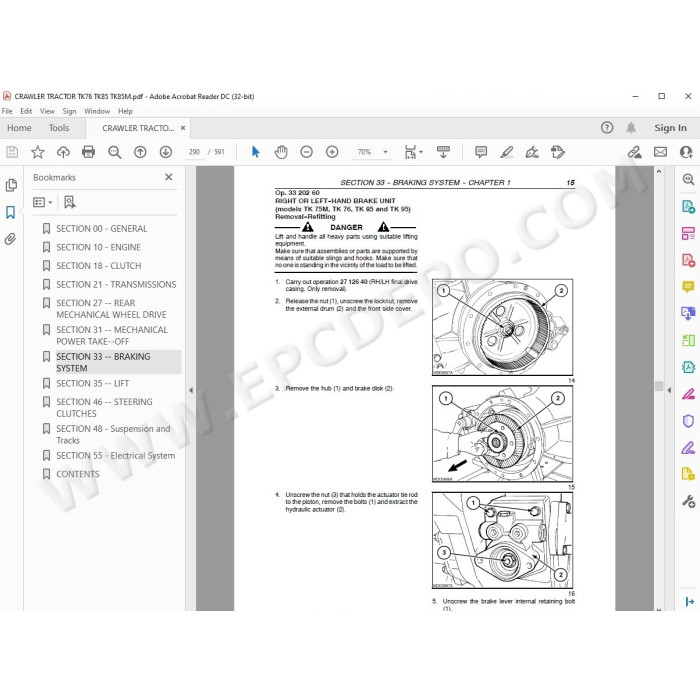The width and height of the screenshot is (700, 700).
Task: Go to previous page arrow
Action: point(140,152)
